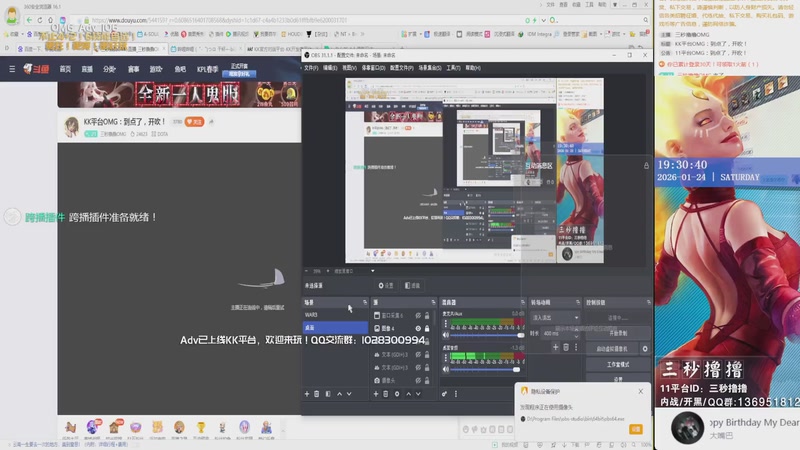
Task: Open properties button above the scenes panel
Action: click(x=386, y=286)
